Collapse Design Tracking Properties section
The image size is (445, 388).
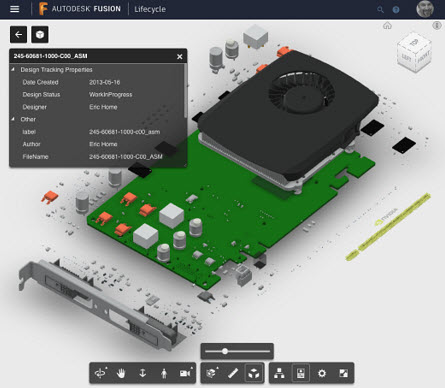(13, 69)
